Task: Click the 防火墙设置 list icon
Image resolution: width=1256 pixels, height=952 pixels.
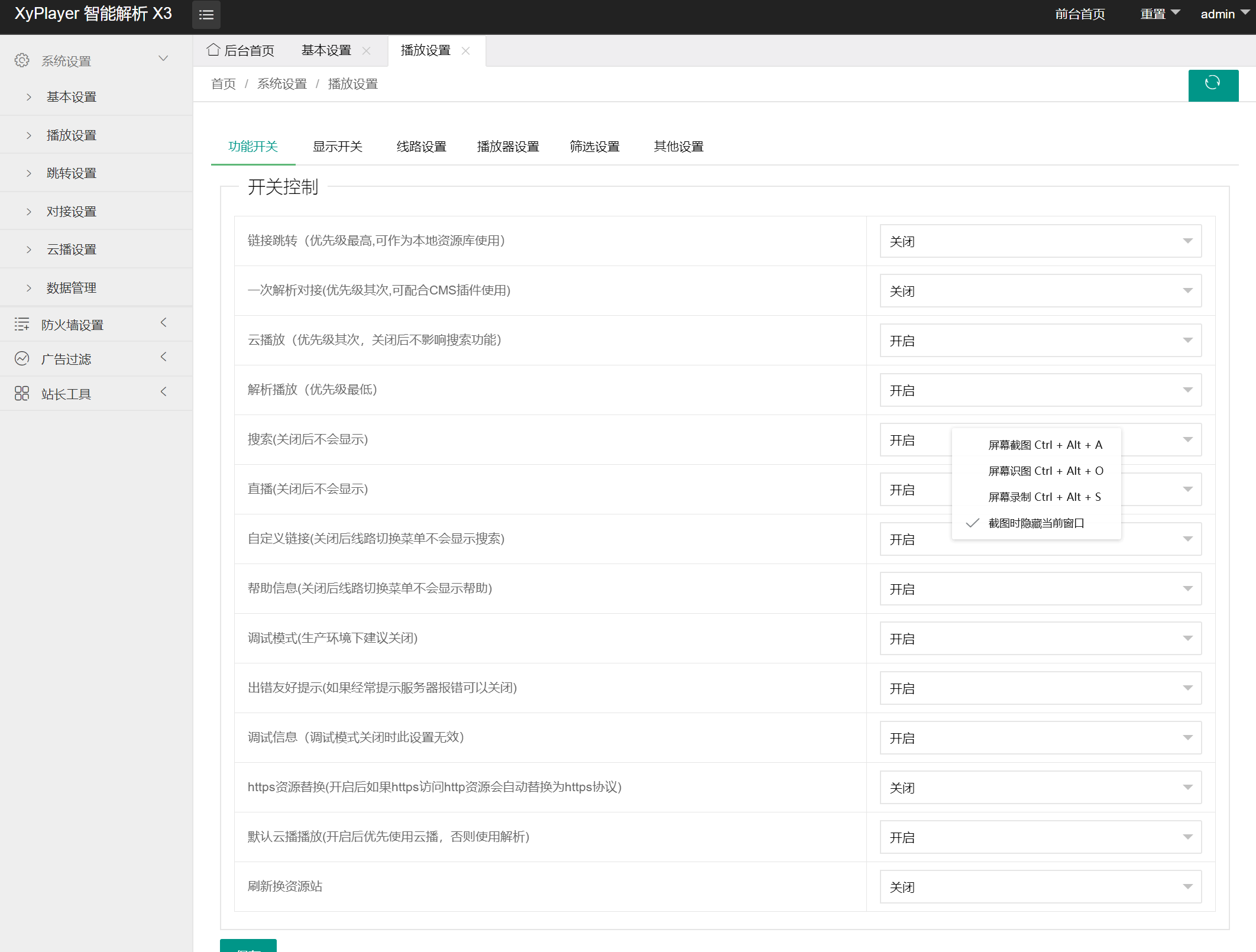Action: tap(22, 324)
